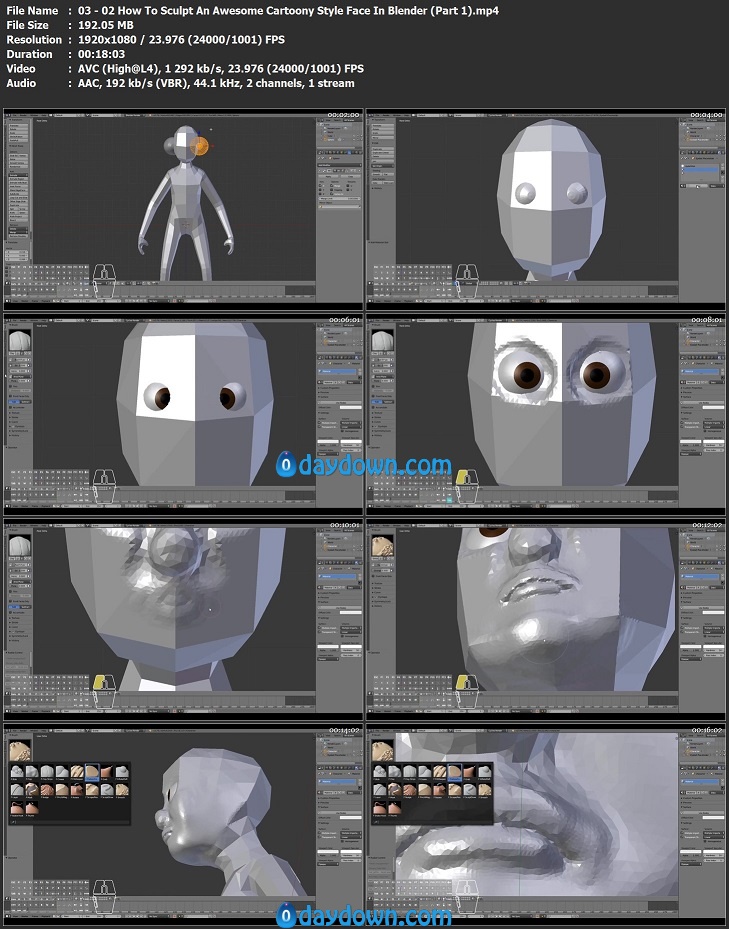The width and height of the screenshot is (729, 929).
Task: Click brush preview thumbnail in 00:12:02 frame
Action: point(382,545)
